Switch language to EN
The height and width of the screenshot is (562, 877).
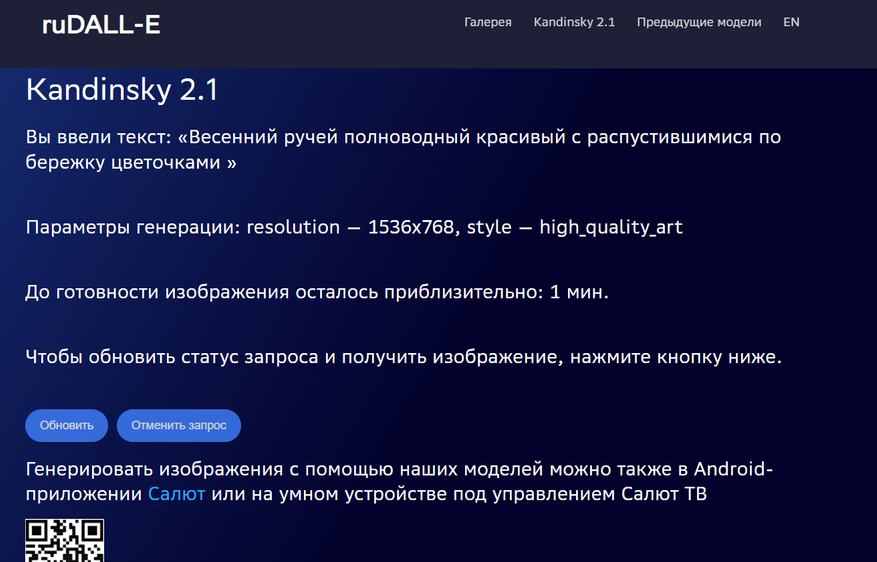click(x=791, y=22)
